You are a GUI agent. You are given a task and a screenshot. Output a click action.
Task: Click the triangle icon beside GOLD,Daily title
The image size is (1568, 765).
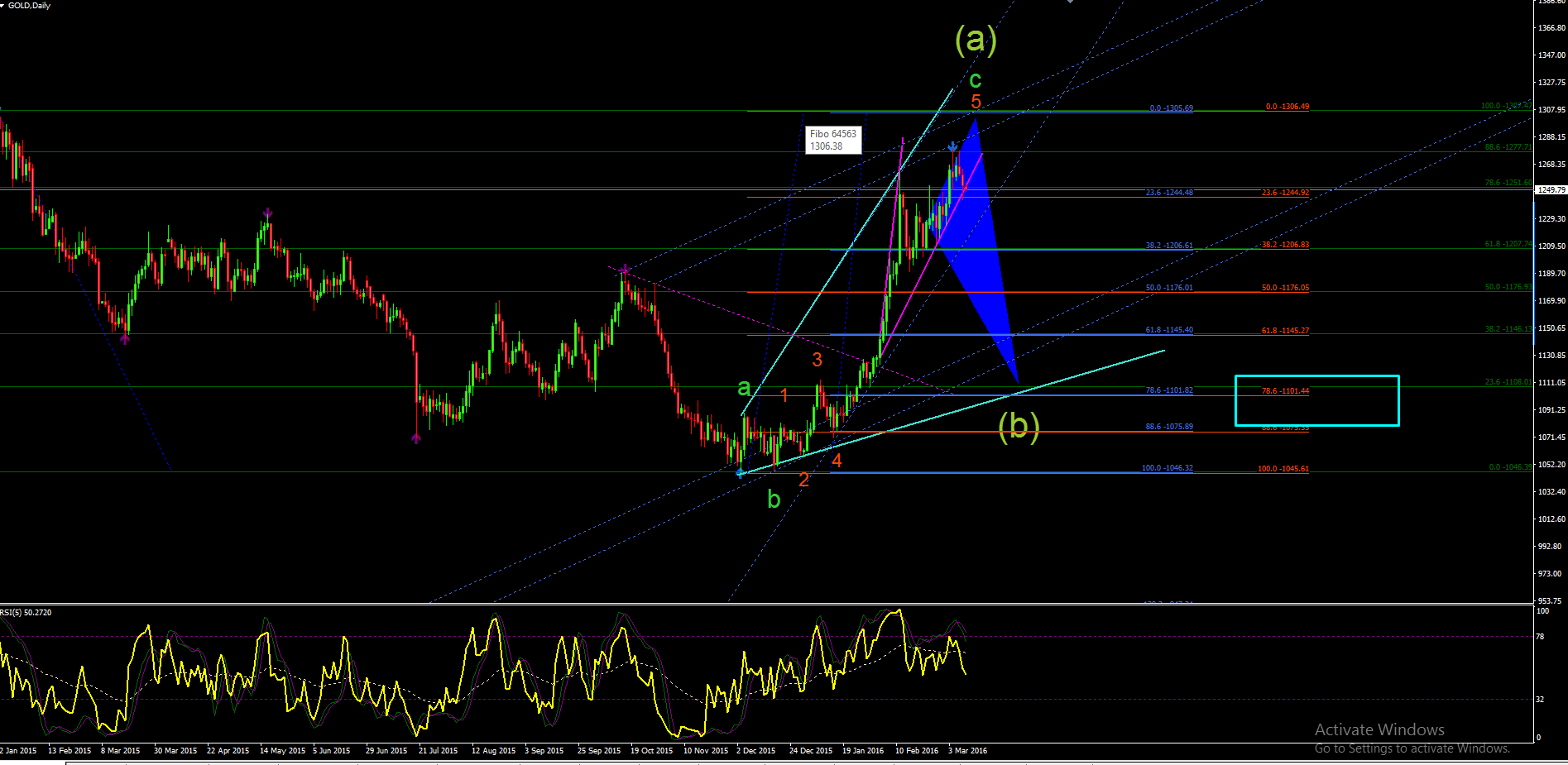pyautogui.click(x=3, y=5)
